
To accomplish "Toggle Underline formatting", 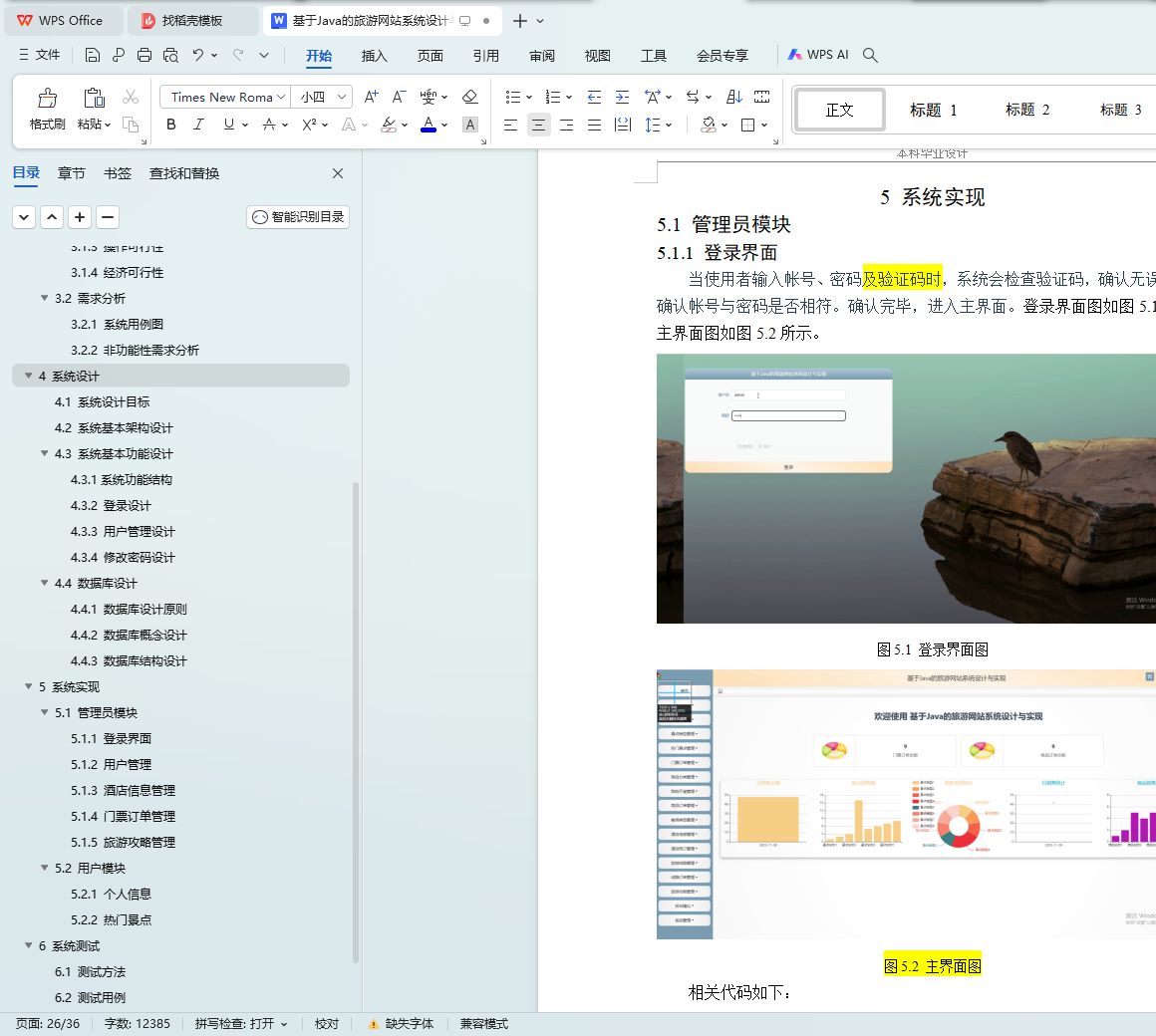I will click(229, 125).
